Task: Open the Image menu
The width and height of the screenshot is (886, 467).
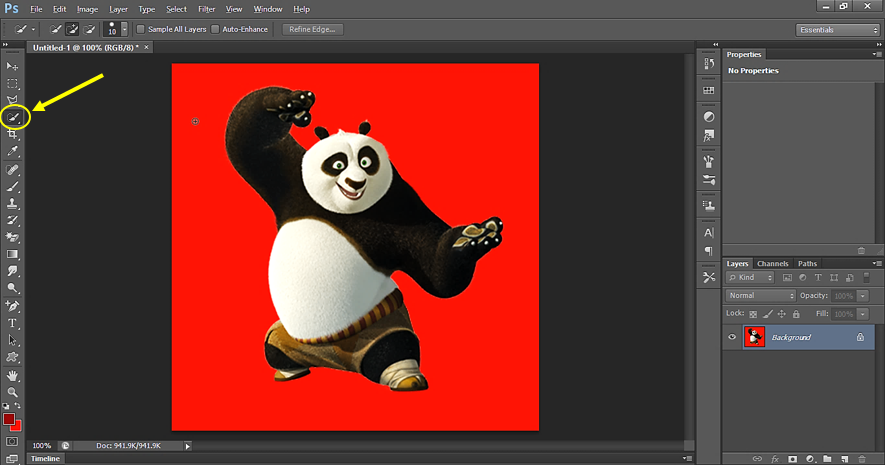Action: tap(87, 9)
